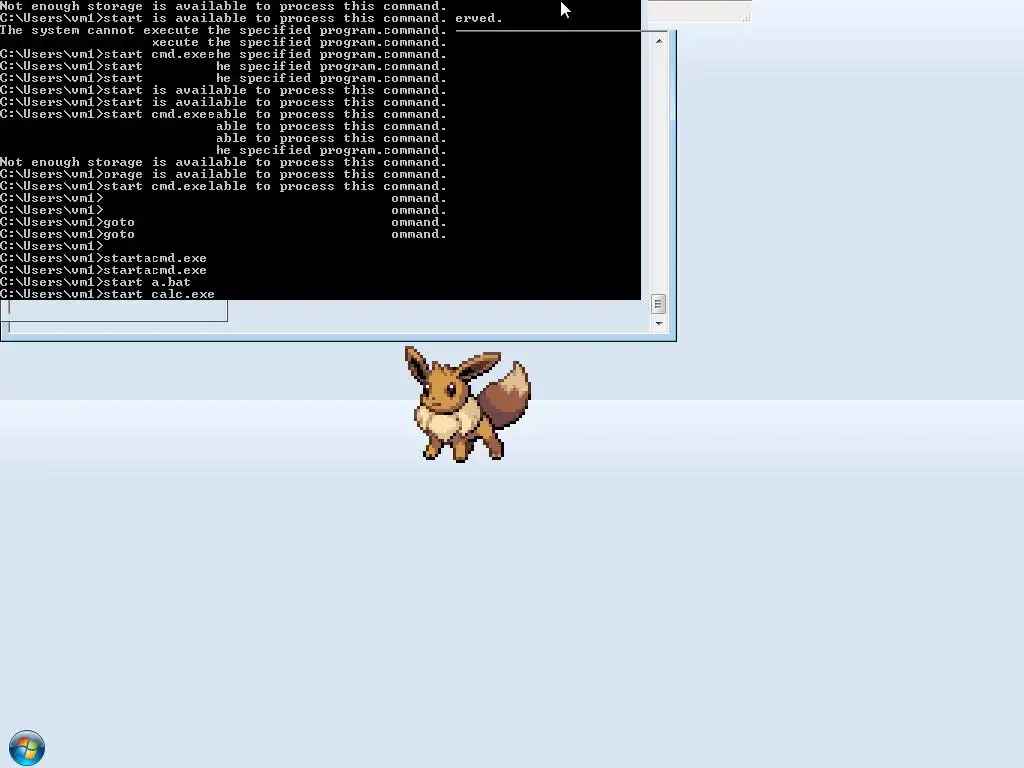This screenshot has width=1024, height=768.
Task: Open the Windows Start orb
Action: point(27,748)
